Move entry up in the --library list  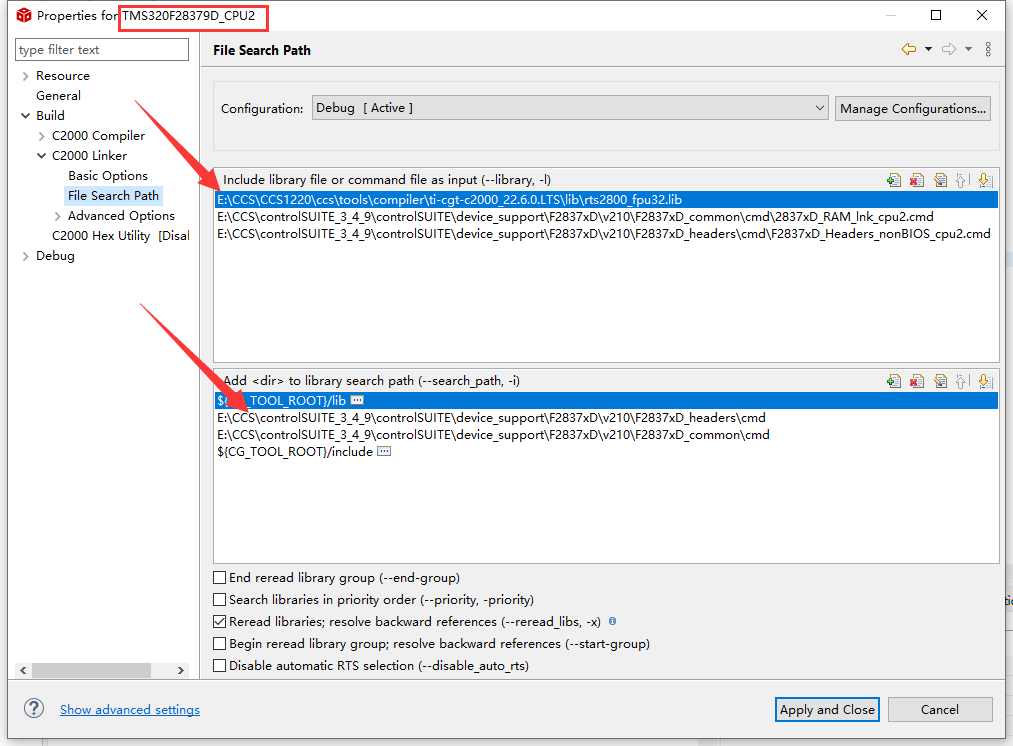962,180
